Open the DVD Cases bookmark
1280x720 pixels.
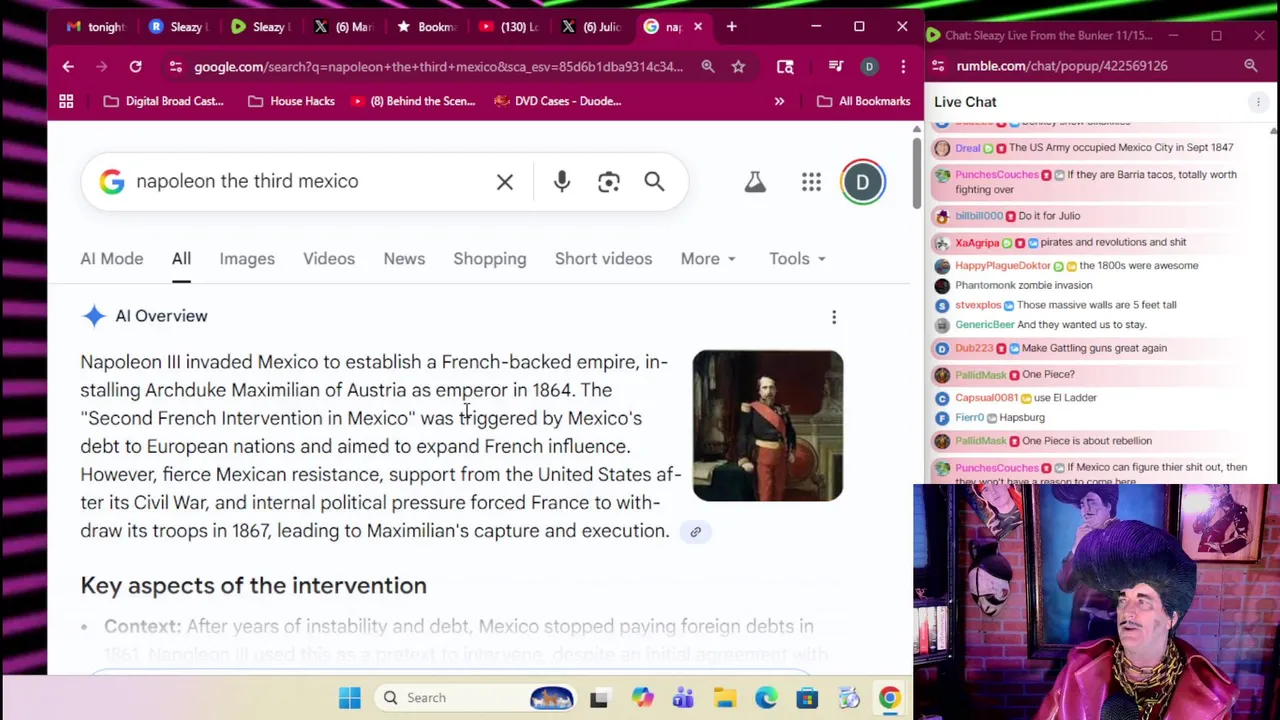(557, 101)
